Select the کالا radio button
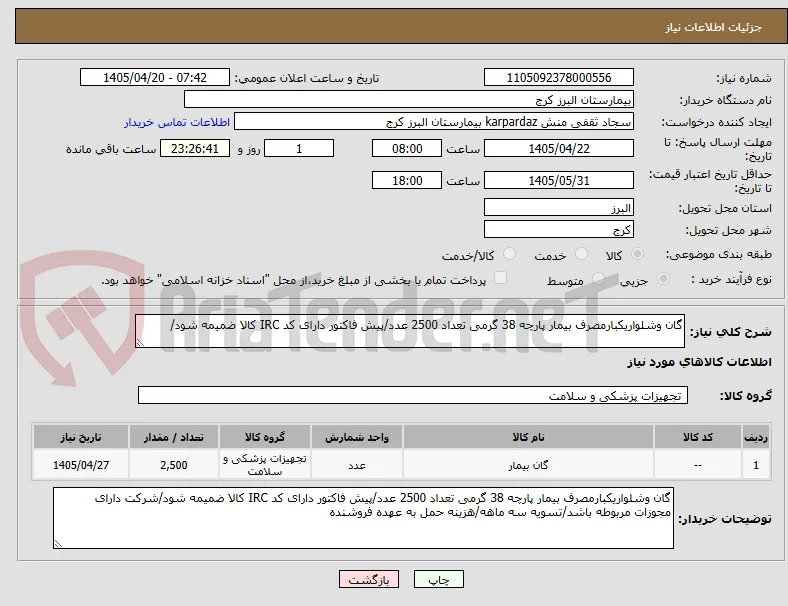Image resolution: width=788 pixels, height=606 pixels. coord(637,254)
